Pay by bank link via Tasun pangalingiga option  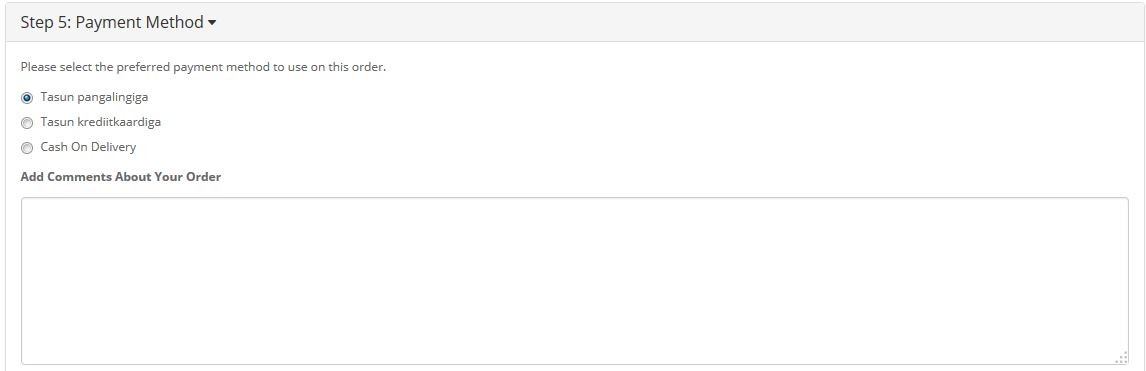(27, 98)
